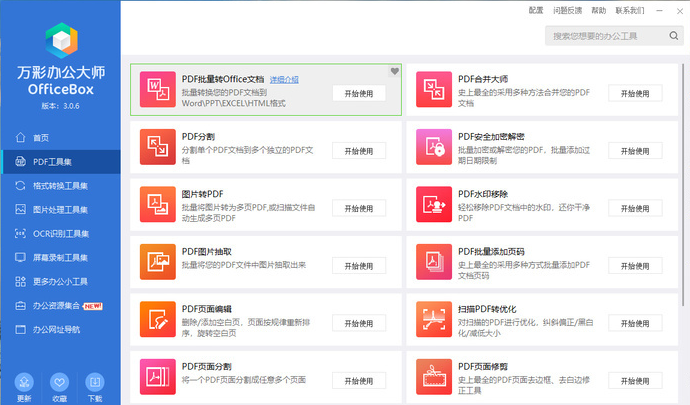Click the PDF页面编辑 title text
The height and width of the screenshot is (405, 690).
pyautogui.click(x=206, y=309)
